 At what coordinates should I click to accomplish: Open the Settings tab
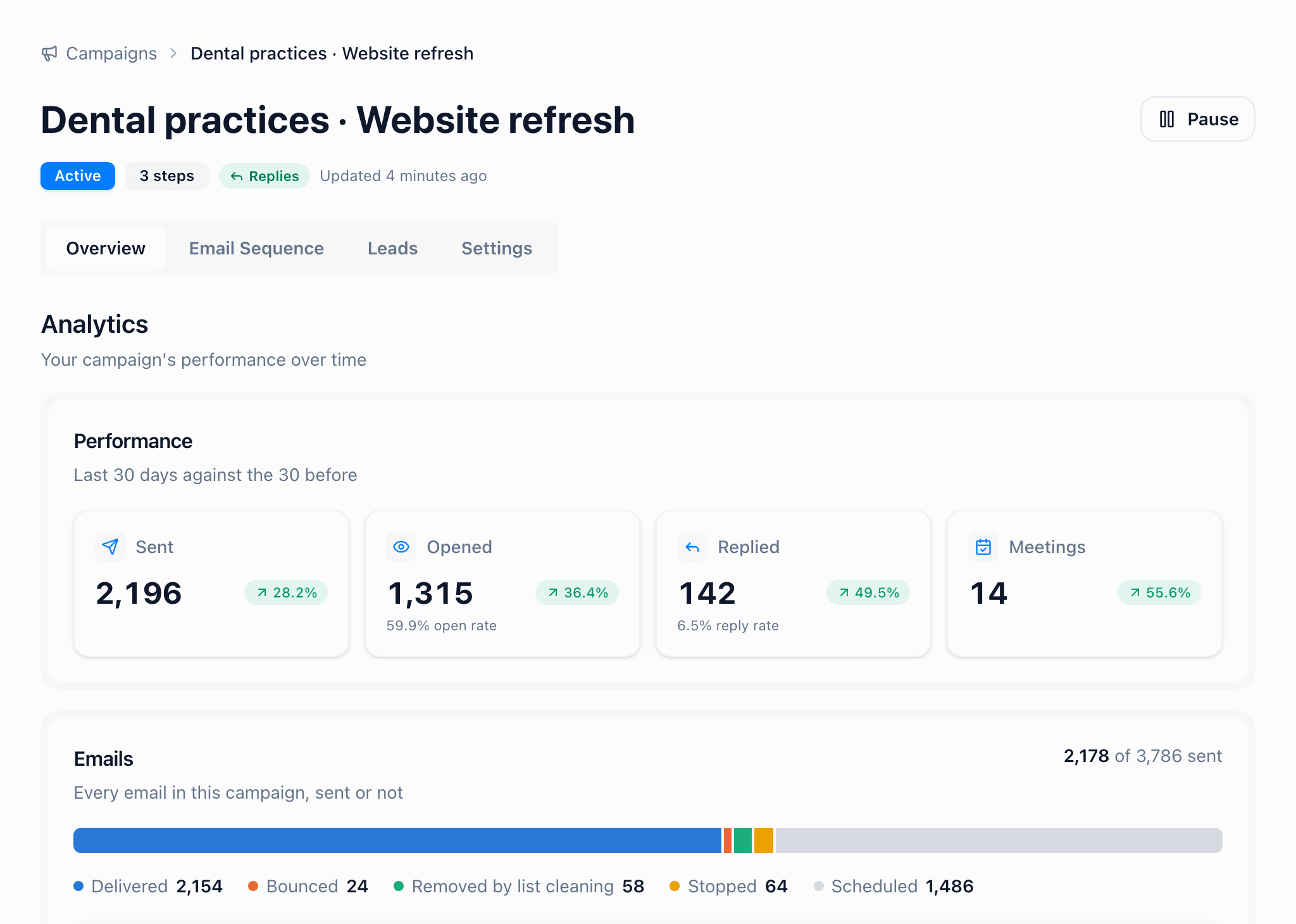[x=497, y=248]
